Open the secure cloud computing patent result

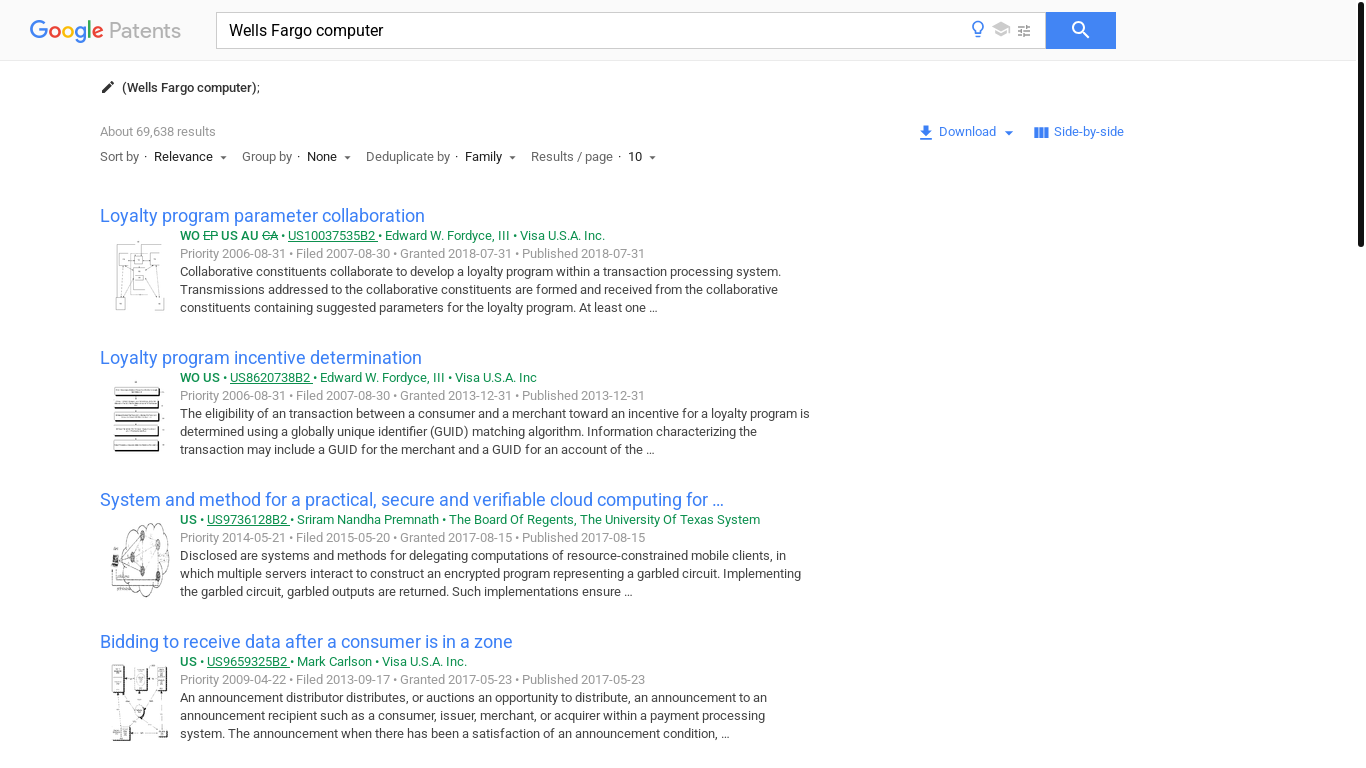pos(412,500)
